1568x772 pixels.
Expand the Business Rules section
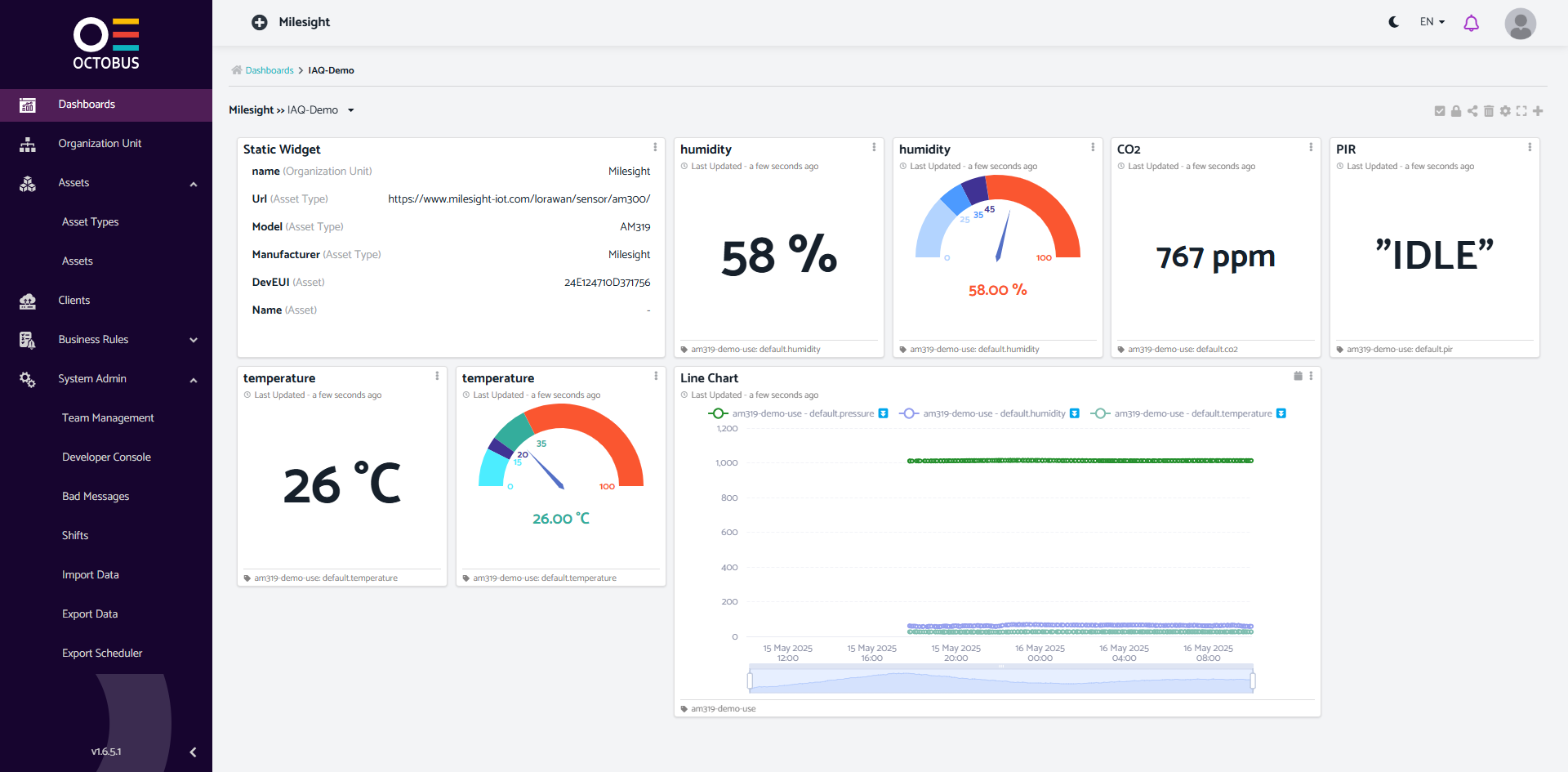[x=194, y=340]
